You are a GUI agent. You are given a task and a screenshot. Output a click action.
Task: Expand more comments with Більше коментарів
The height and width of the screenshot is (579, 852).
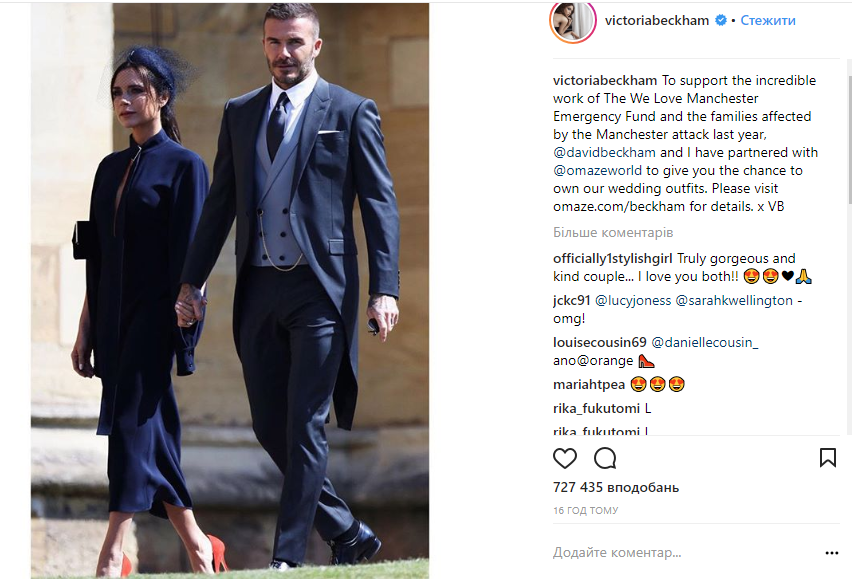tap(613, 232)
